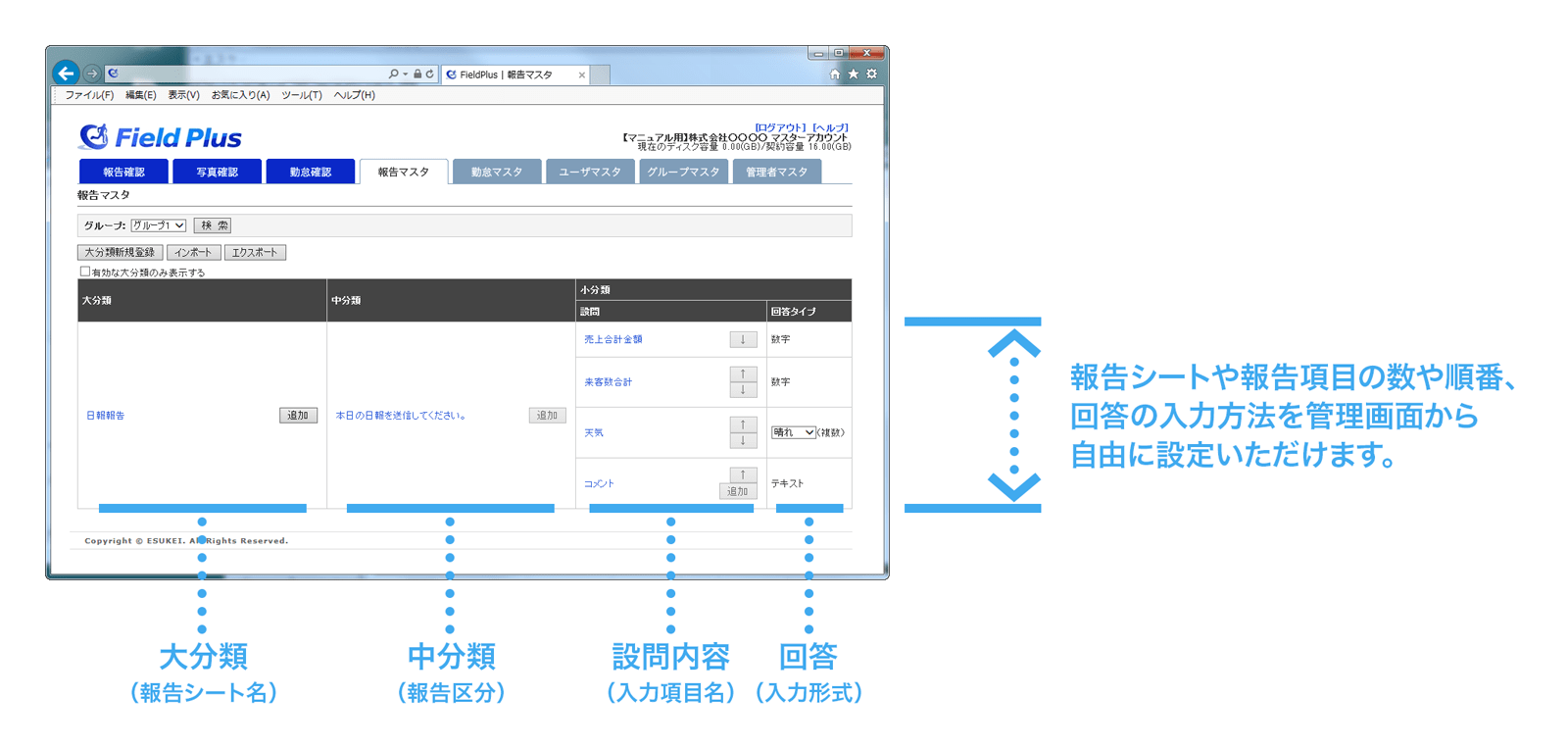Screen dimensions: 1568x747
Task: Open the 日報報告 link
Action: [x=106, y=416]
